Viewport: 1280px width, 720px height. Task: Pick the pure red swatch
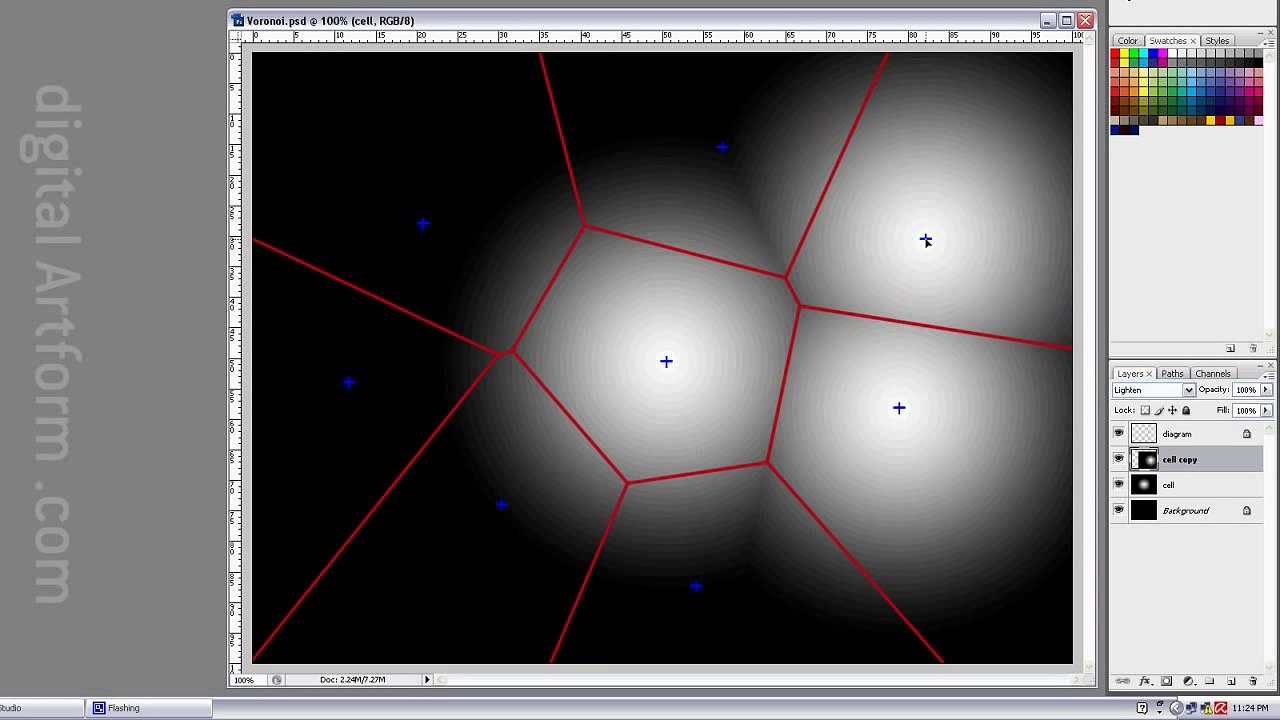tap(1115, 53)
